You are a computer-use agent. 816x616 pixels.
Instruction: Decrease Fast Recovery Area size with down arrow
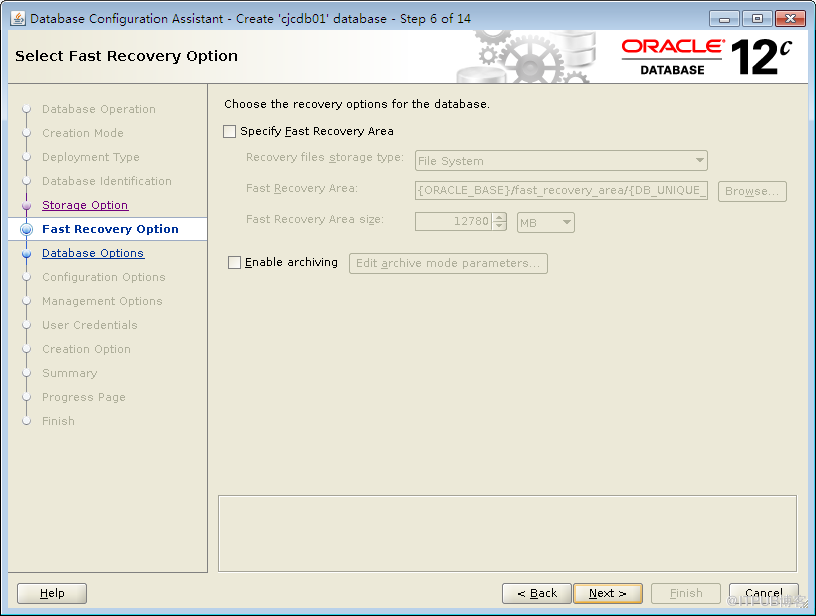pyautogui.click(x=500, y=226)
